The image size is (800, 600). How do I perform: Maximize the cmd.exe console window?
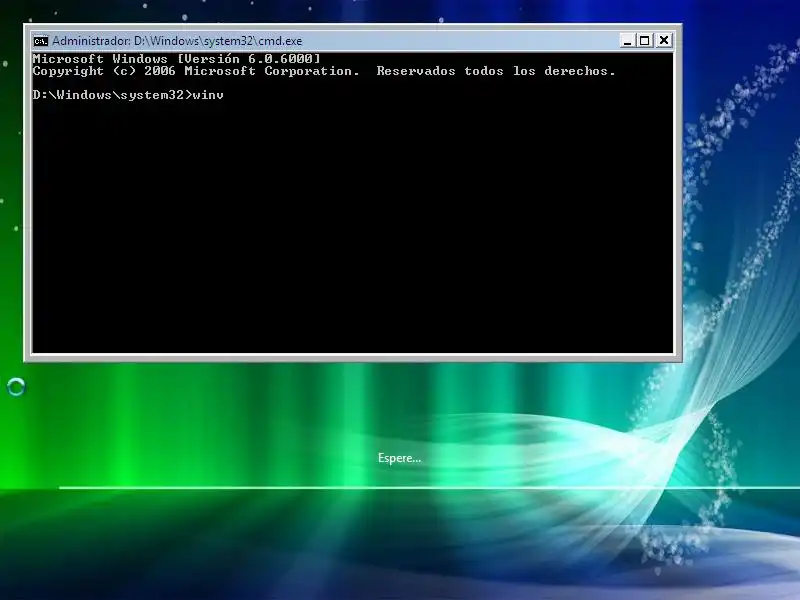pos(645,40)
